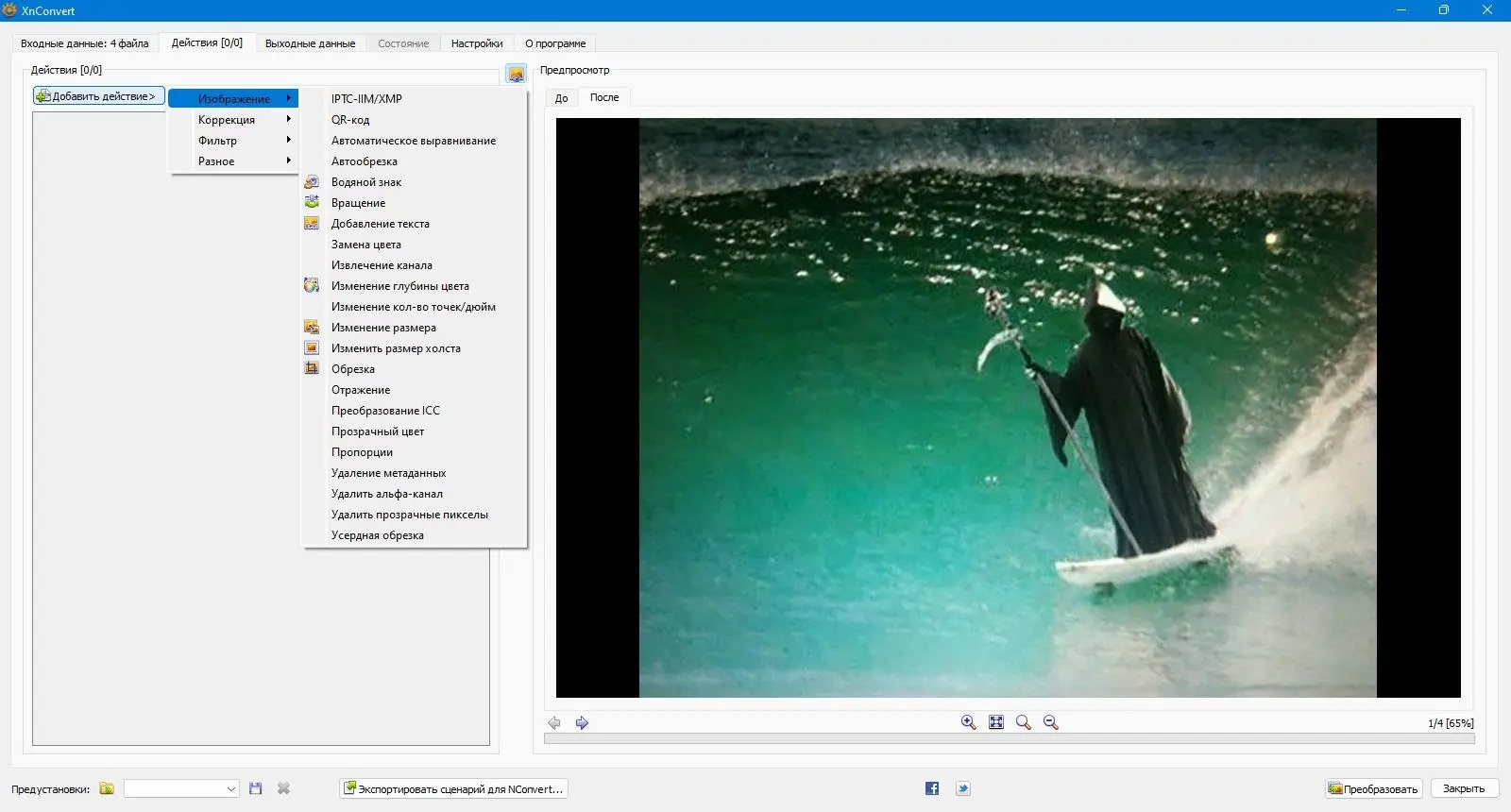Select Изменение глубины цвета

click(x=414, y=286)
